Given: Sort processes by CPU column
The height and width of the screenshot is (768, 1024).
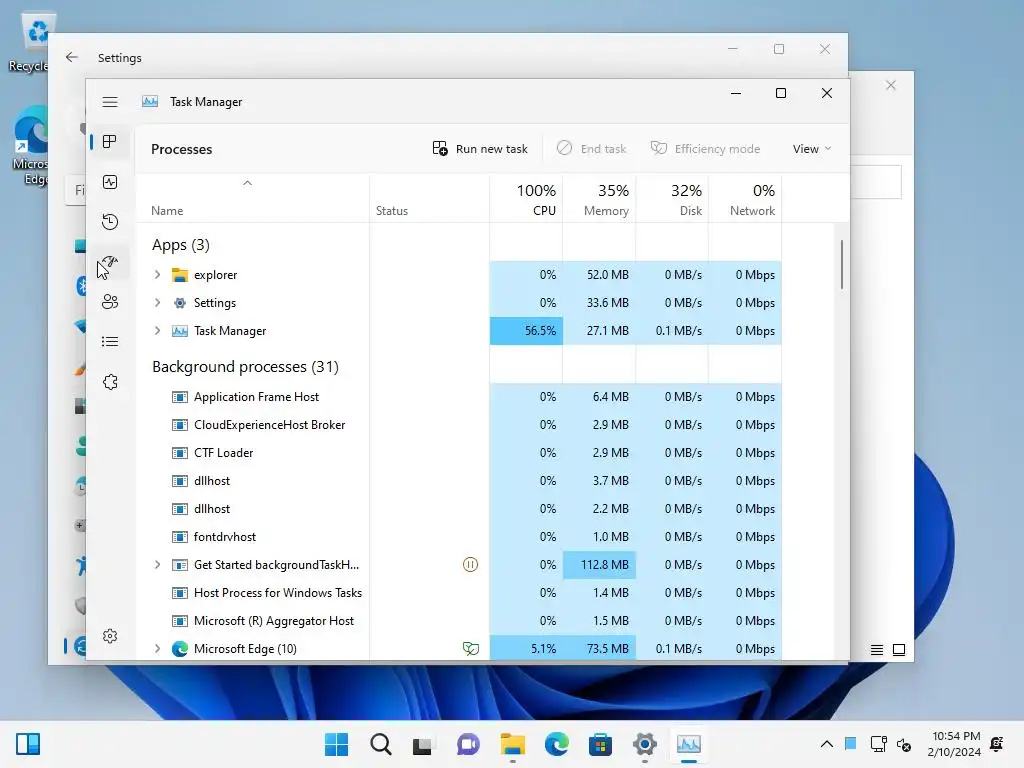Looking at the screenshot, I should pyautogui.click(x=526, y=199).
